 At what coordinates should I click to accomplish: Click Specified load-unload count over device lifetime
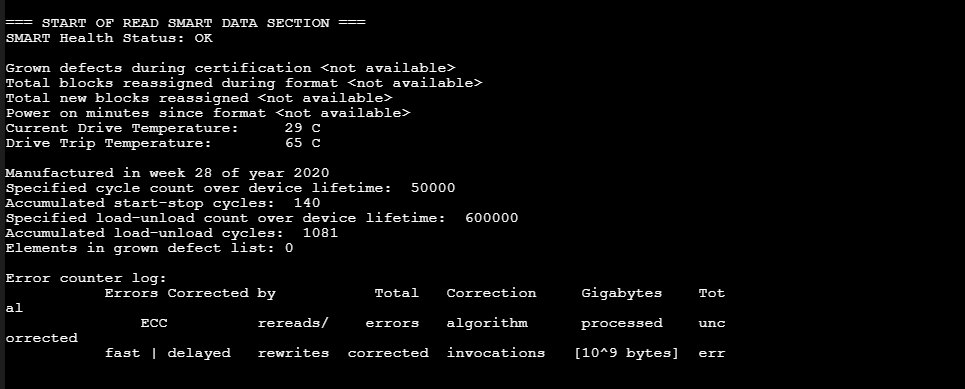coord(226,218)
